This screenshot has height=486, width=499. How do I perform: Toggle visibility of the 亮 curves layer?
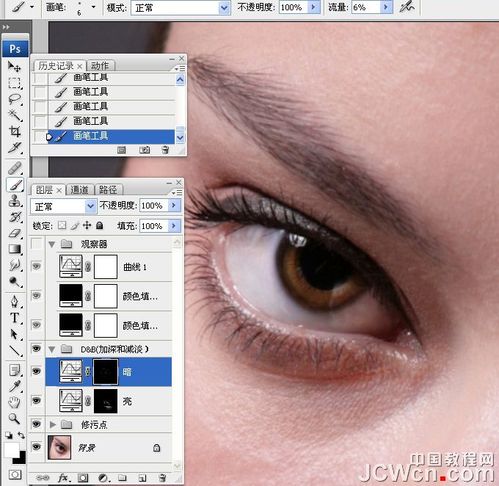coord(36,400)
